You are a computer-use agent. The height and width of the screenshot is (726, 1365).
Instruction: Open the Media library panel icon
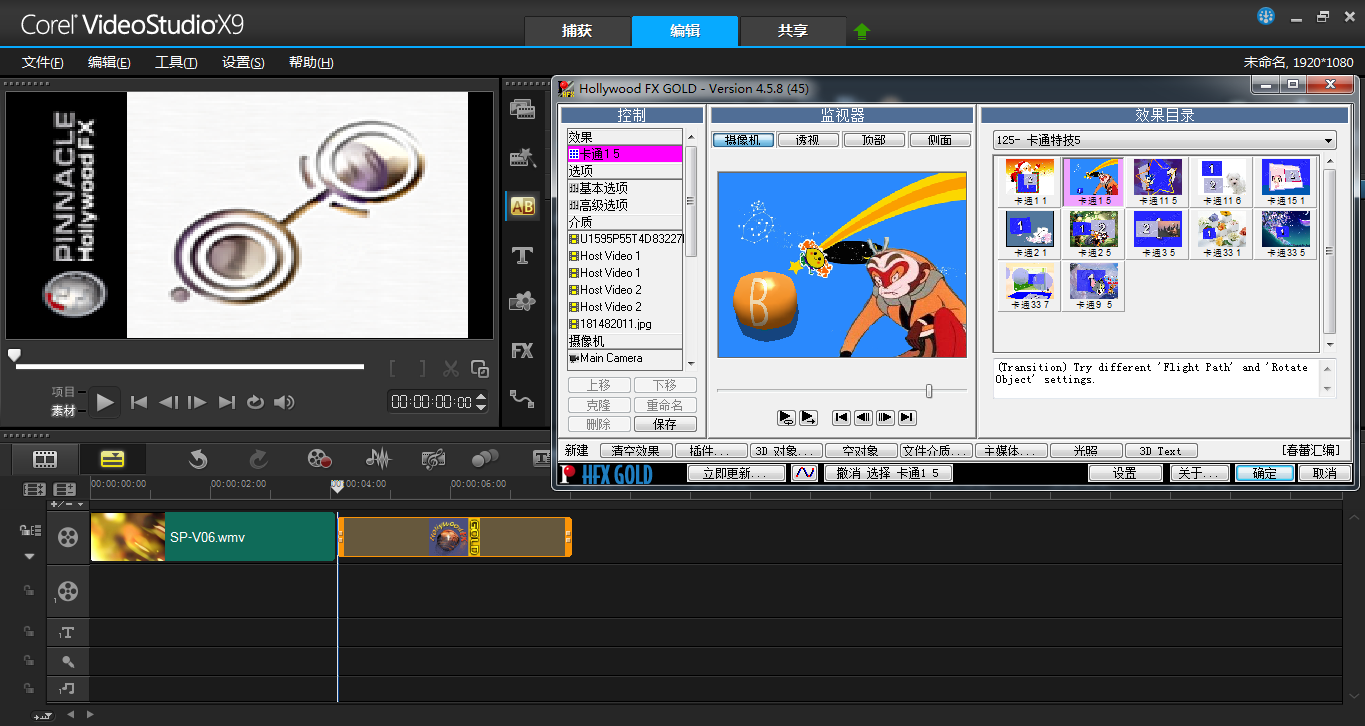tap(522, 109)
